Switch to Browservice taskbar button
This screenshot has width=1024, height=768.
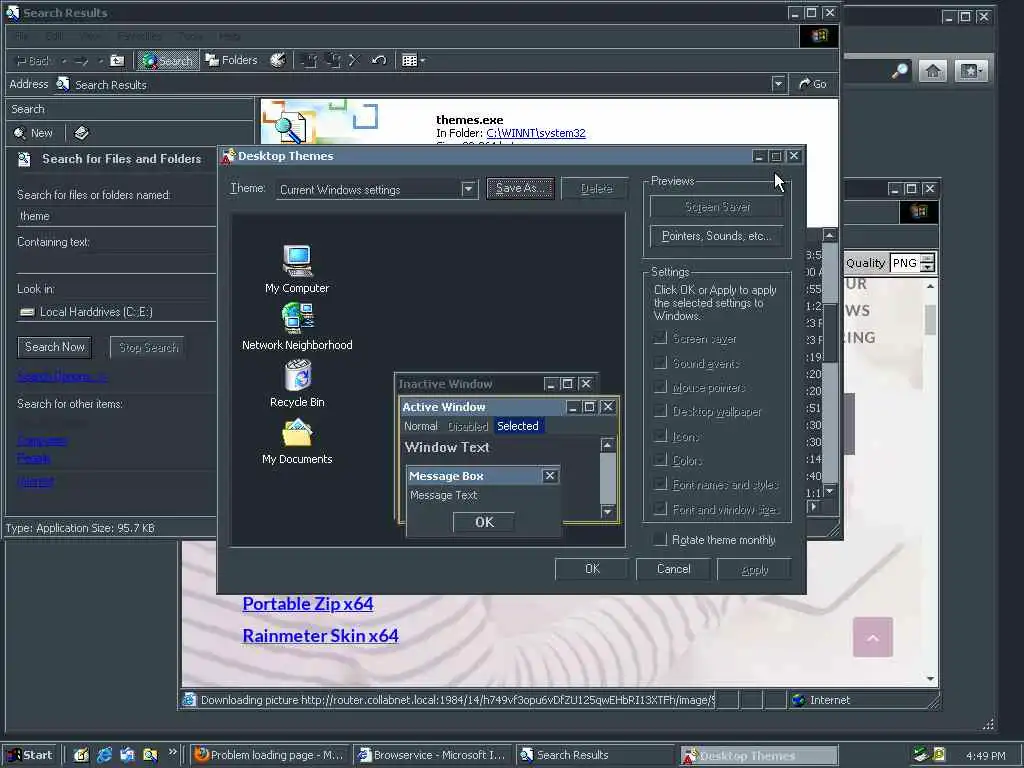click(433, 755)
